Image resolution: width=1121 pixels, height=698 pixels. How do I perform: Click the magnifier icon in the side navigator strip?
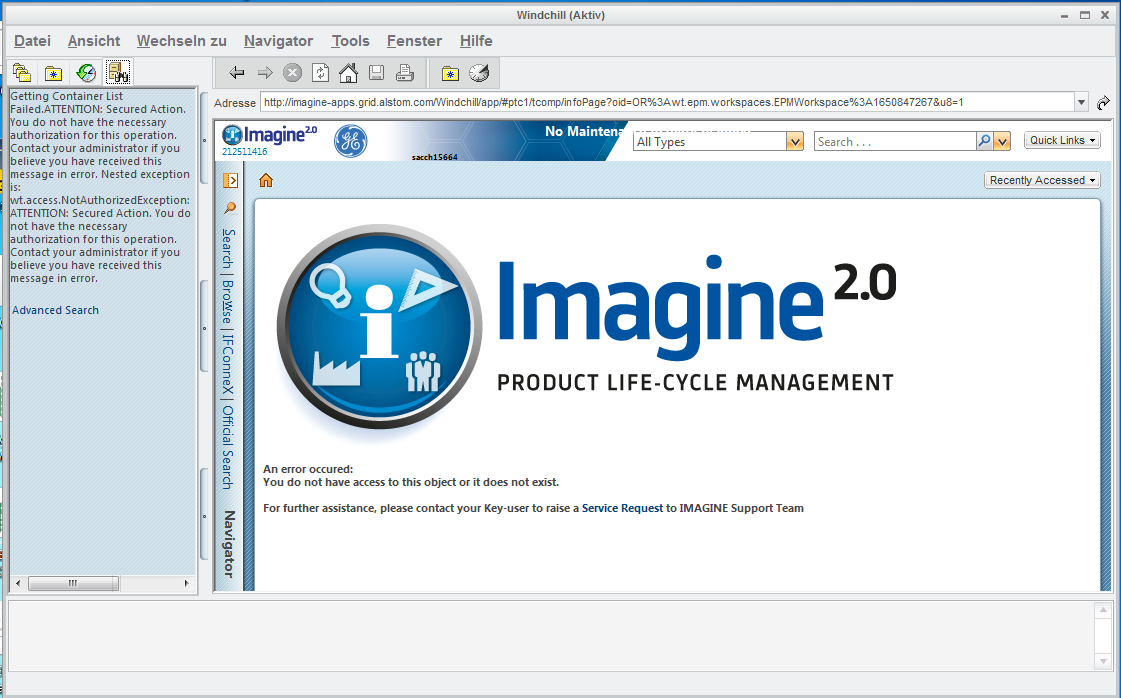click(229, 208)
